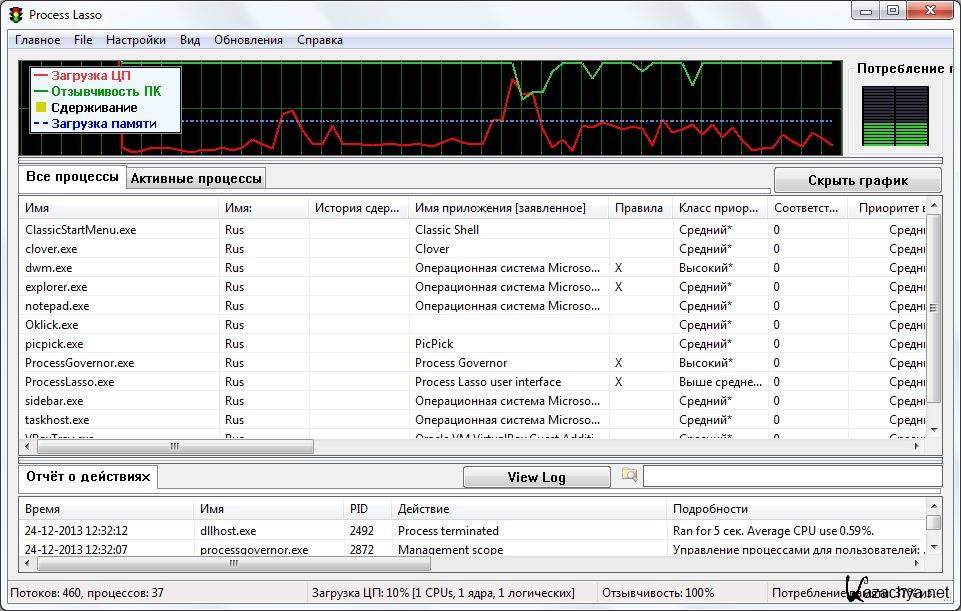Select the Все процессы tab
Screen dimensions: 961x611
pos(72,178)
